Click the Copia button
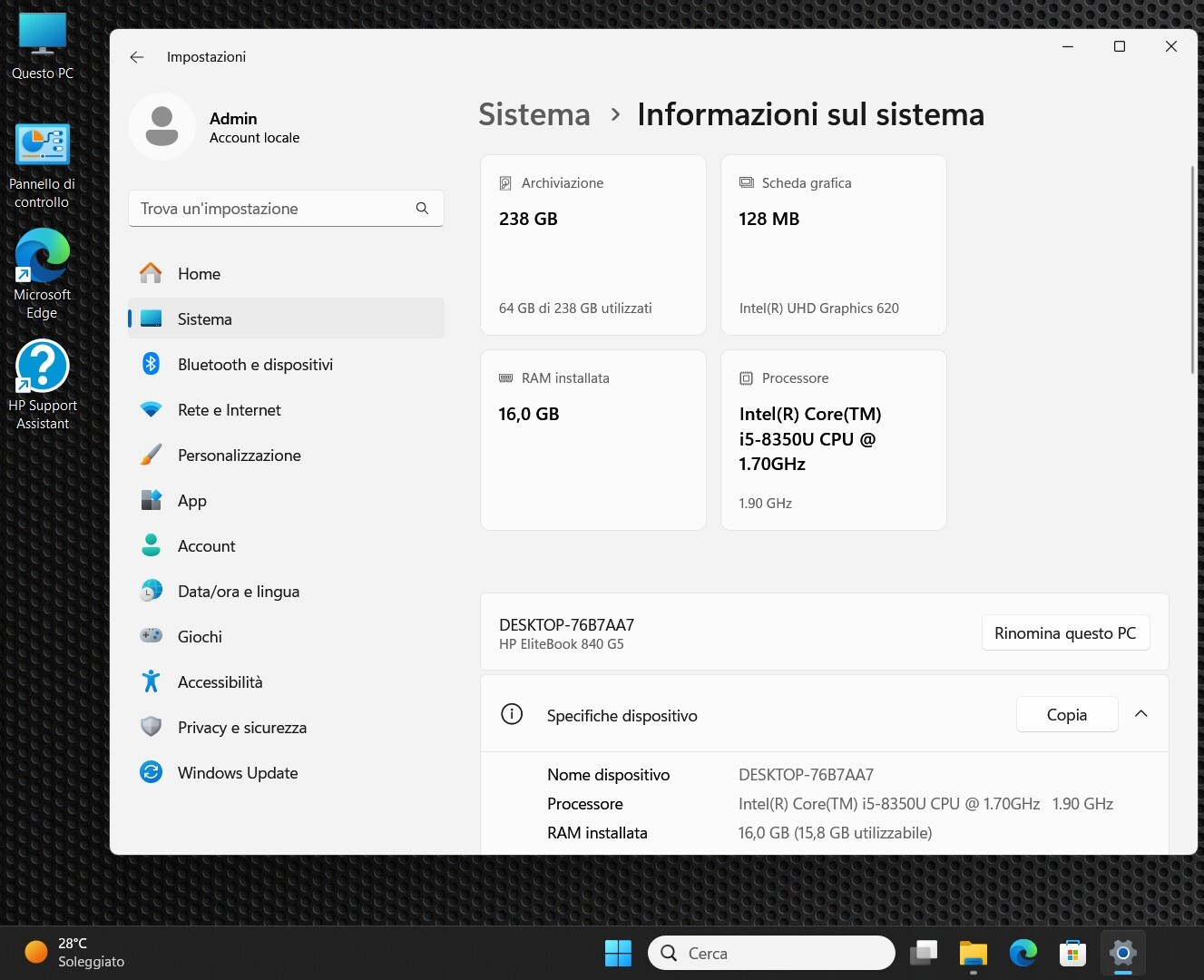 click(1067, 714)
